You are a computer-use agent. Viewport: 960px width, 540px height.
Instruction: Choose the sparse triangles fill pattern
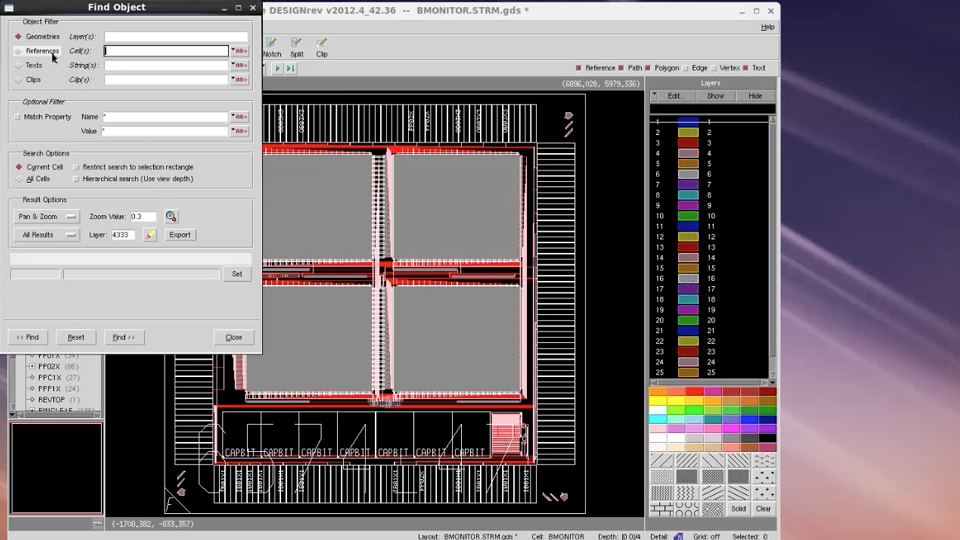coord(764,476)
